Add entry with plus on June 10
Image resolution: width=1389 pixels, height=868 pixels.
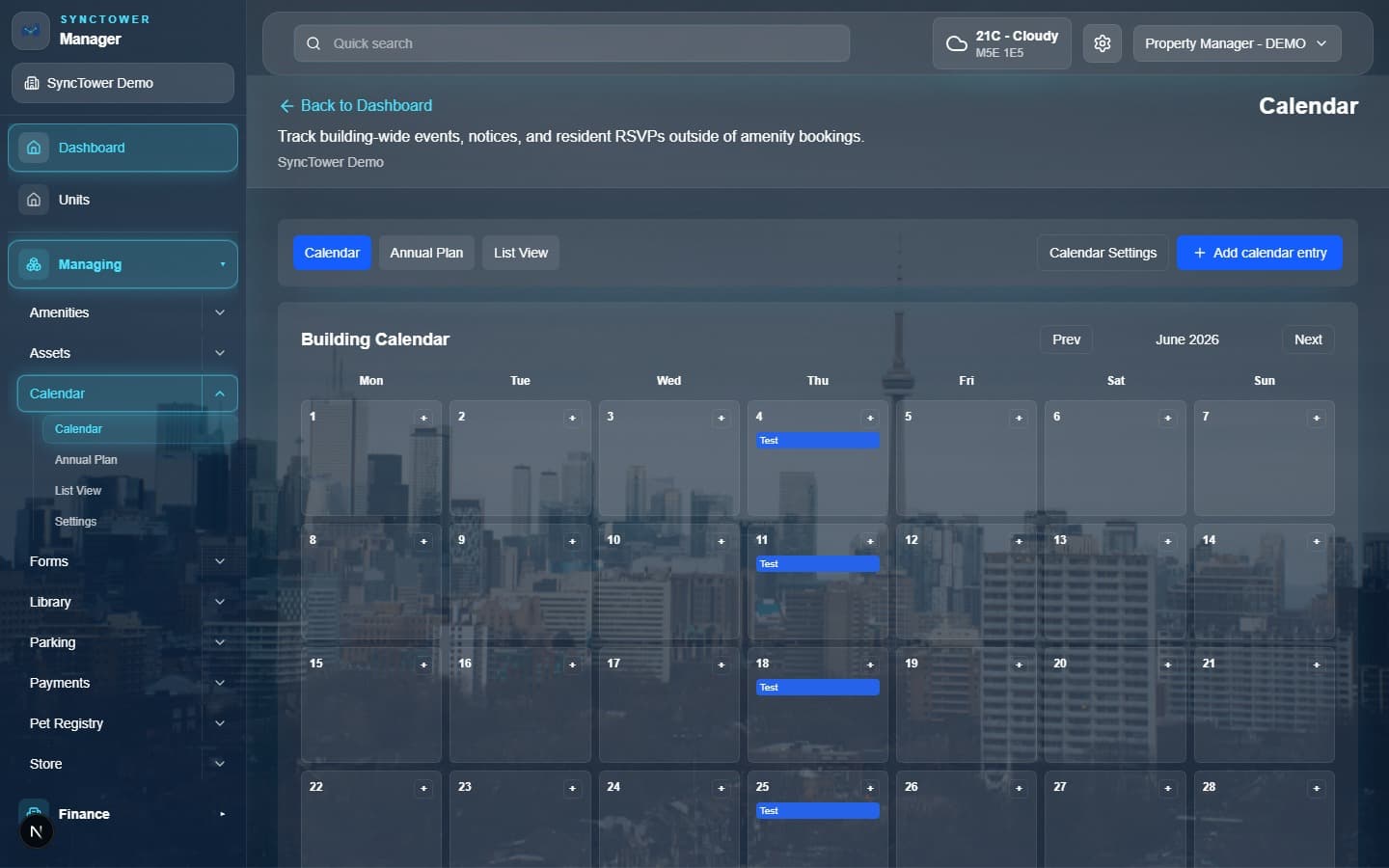coord(721,541)
